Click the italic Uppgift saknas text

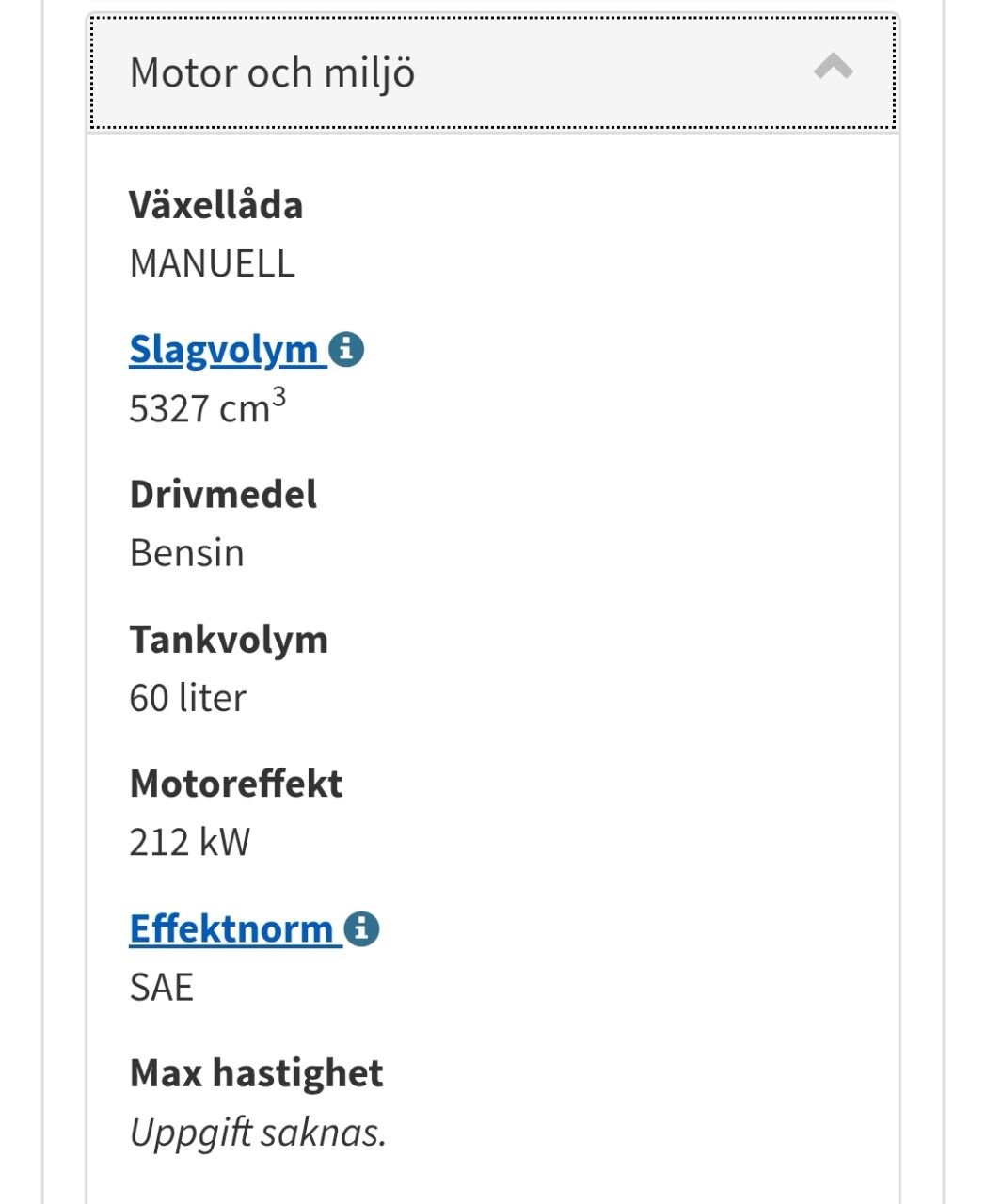click(x=258, y=1133)
